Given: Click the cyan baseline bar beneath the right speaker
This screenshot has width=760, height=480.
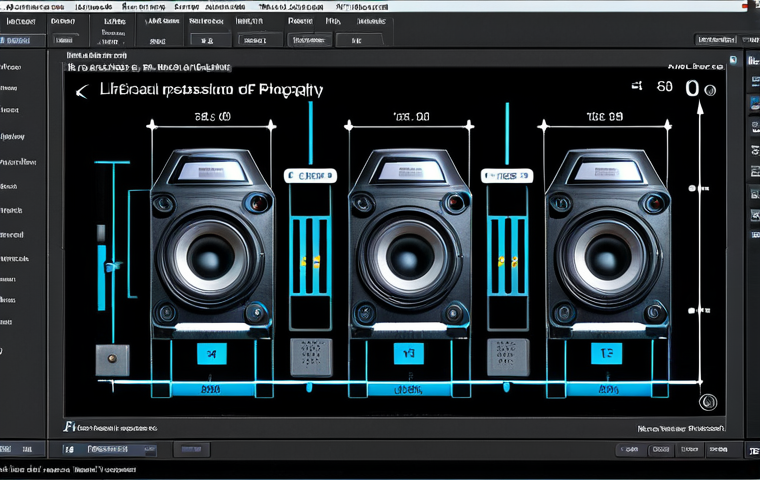Looking at the screenshot, I should tap(608, 389).
